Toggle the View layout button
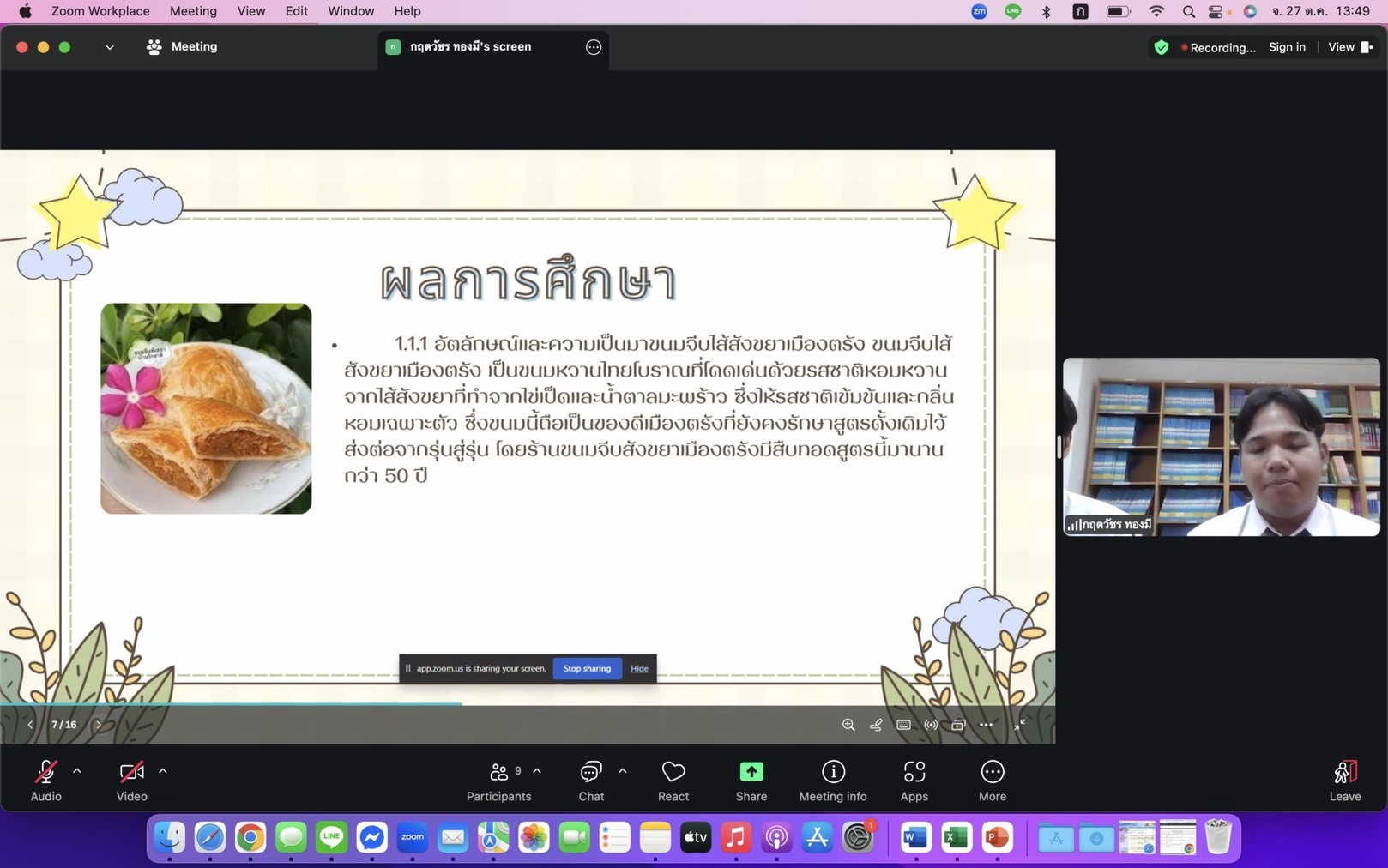The image size is (1388, 868). (1349, 47)
